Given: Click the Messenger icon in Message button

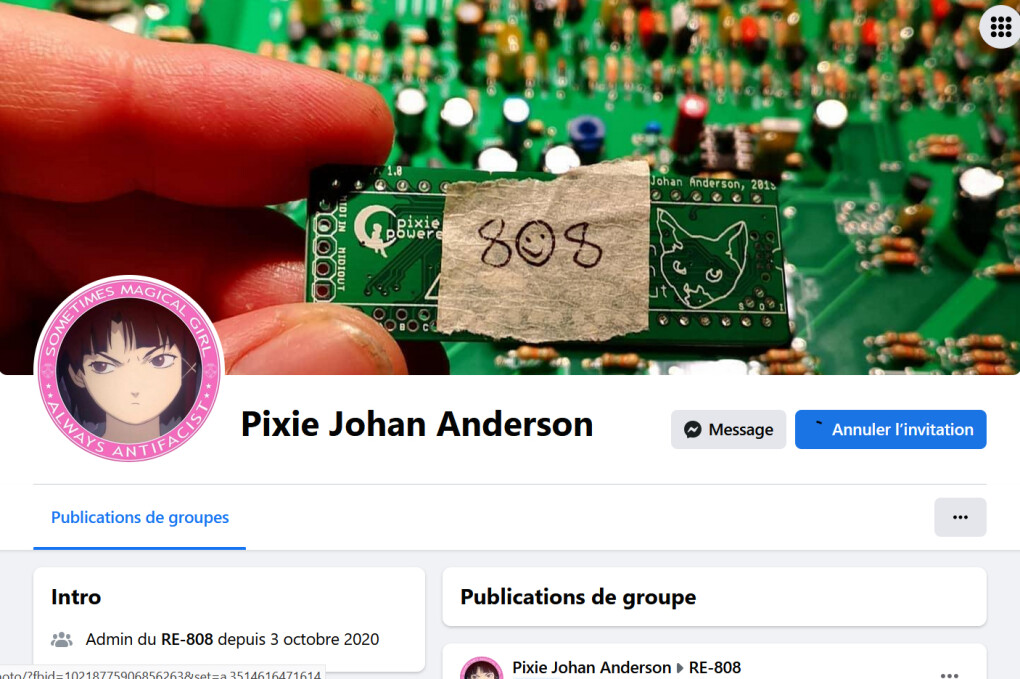Looking at the screenshot, I should coord(693,430).
